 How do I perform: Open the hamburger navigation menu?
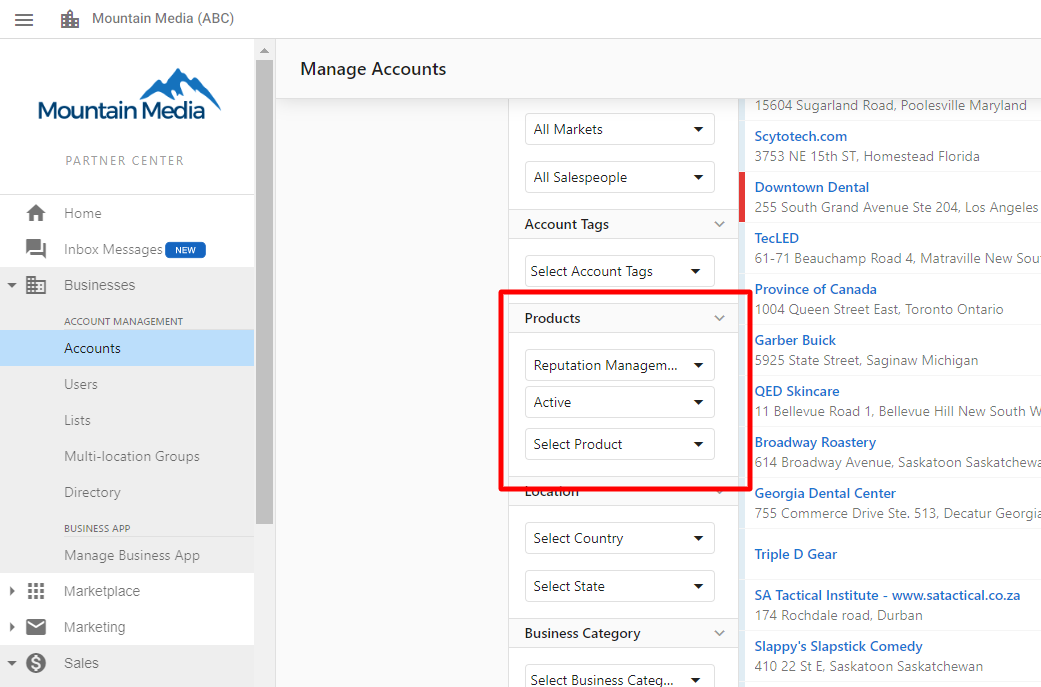tap(24, 19)
